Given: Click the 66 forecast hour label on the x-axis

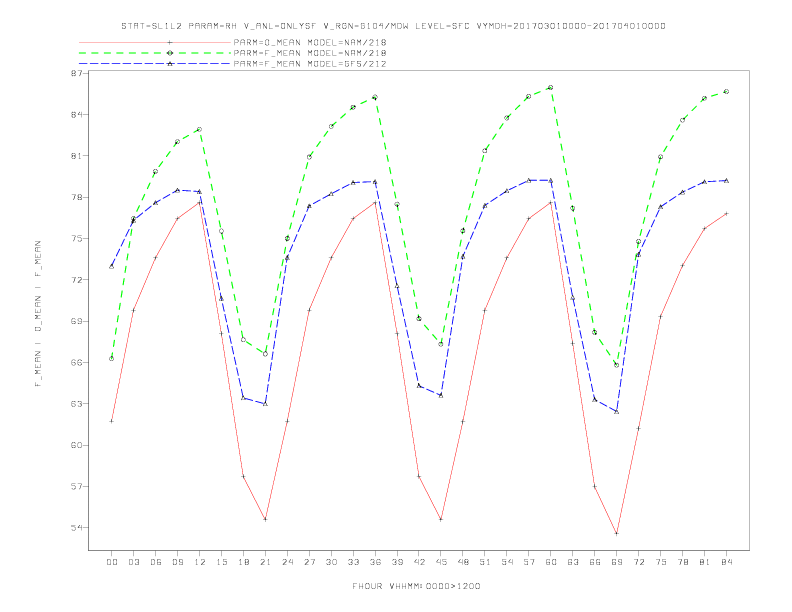Looking at the screenshot, I should [x=595, y=562].
